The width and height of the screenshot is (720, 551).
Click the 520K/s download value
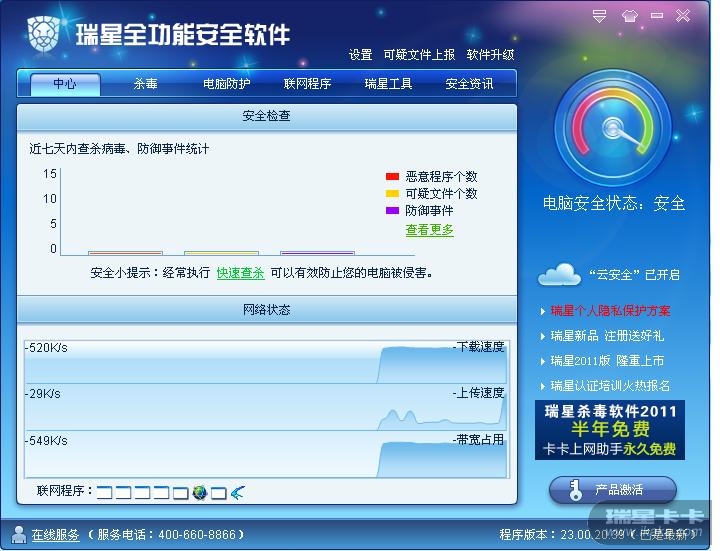[x=46, y=348]
